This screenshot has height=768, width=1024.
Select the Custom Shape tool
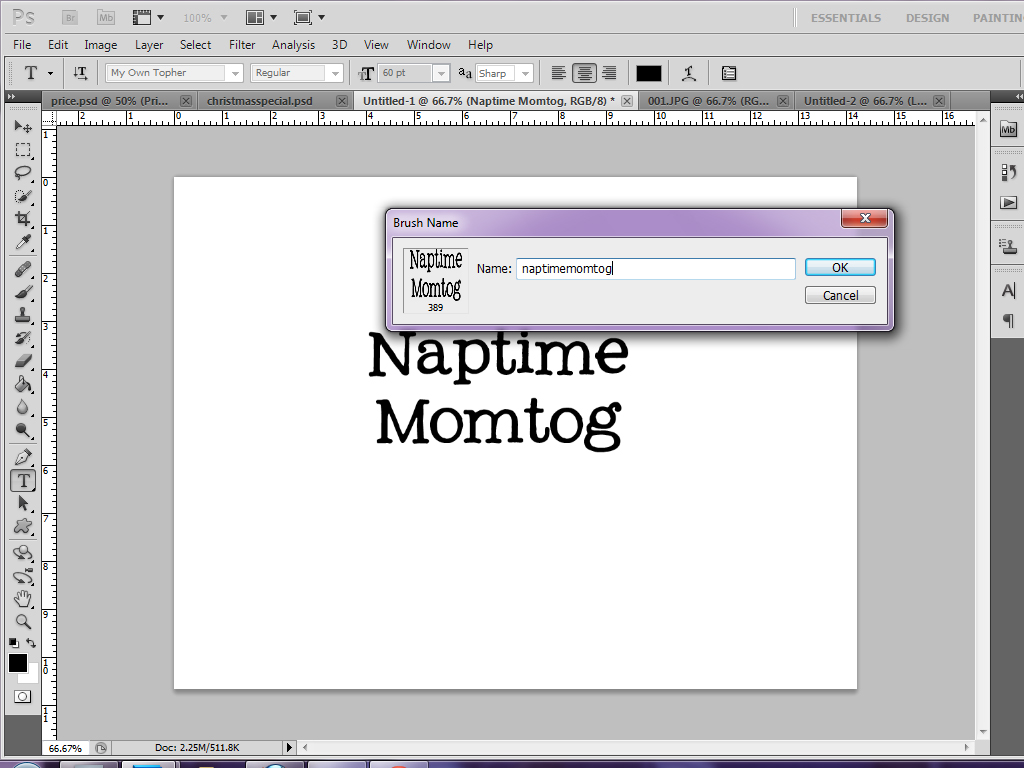click(23, 526)
